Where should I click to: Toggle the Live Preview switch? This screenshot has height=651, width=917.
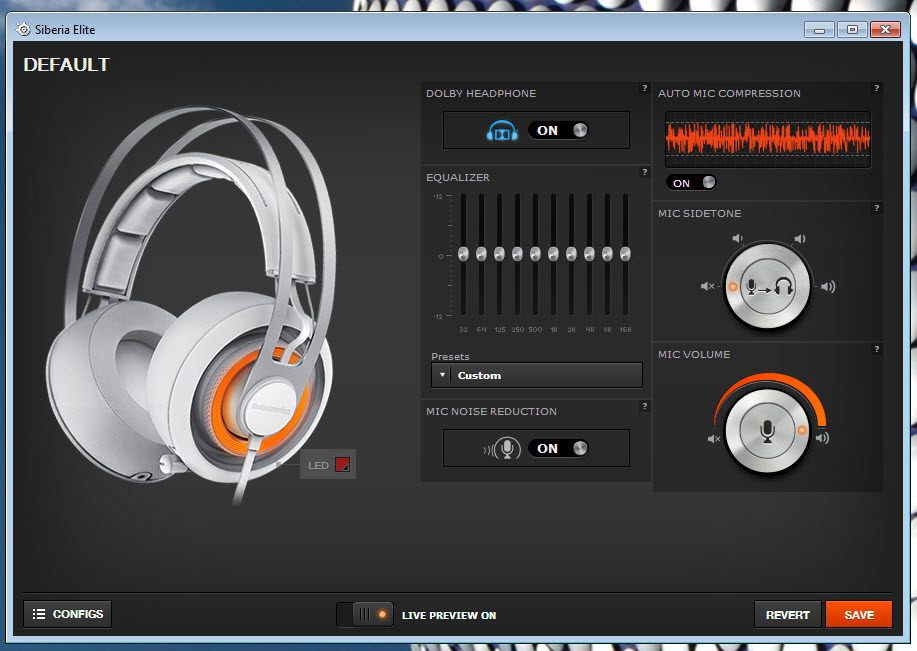[365, 615]
